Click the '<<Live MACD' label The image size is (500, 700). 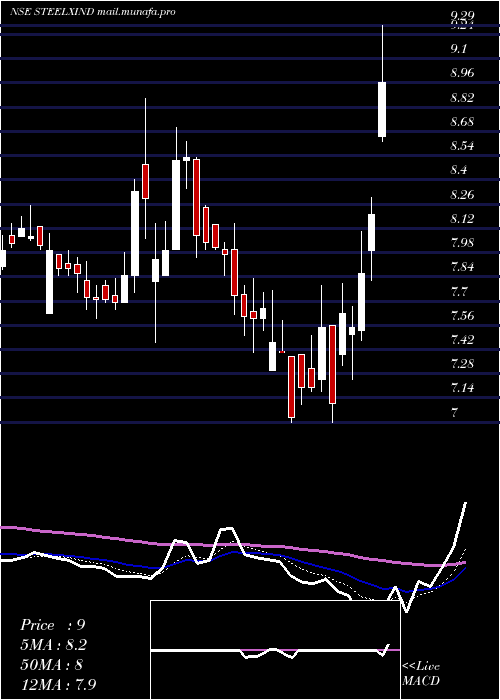421,674
